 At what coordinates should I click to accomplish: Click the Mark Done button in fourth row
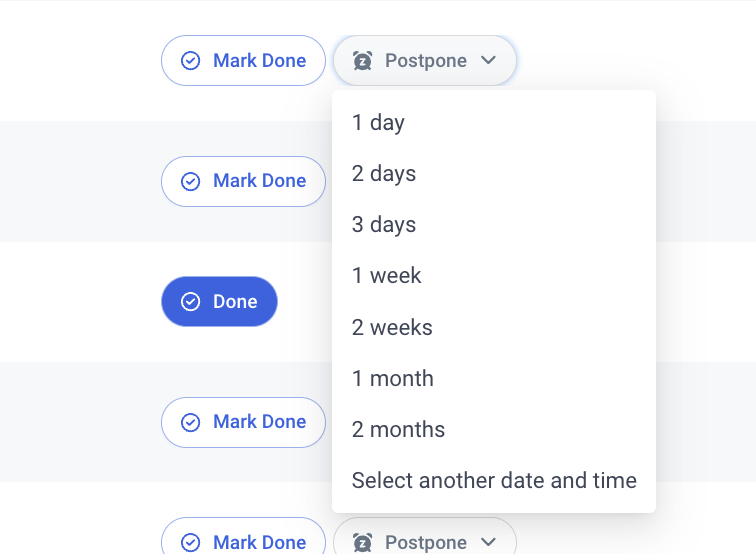243,422
